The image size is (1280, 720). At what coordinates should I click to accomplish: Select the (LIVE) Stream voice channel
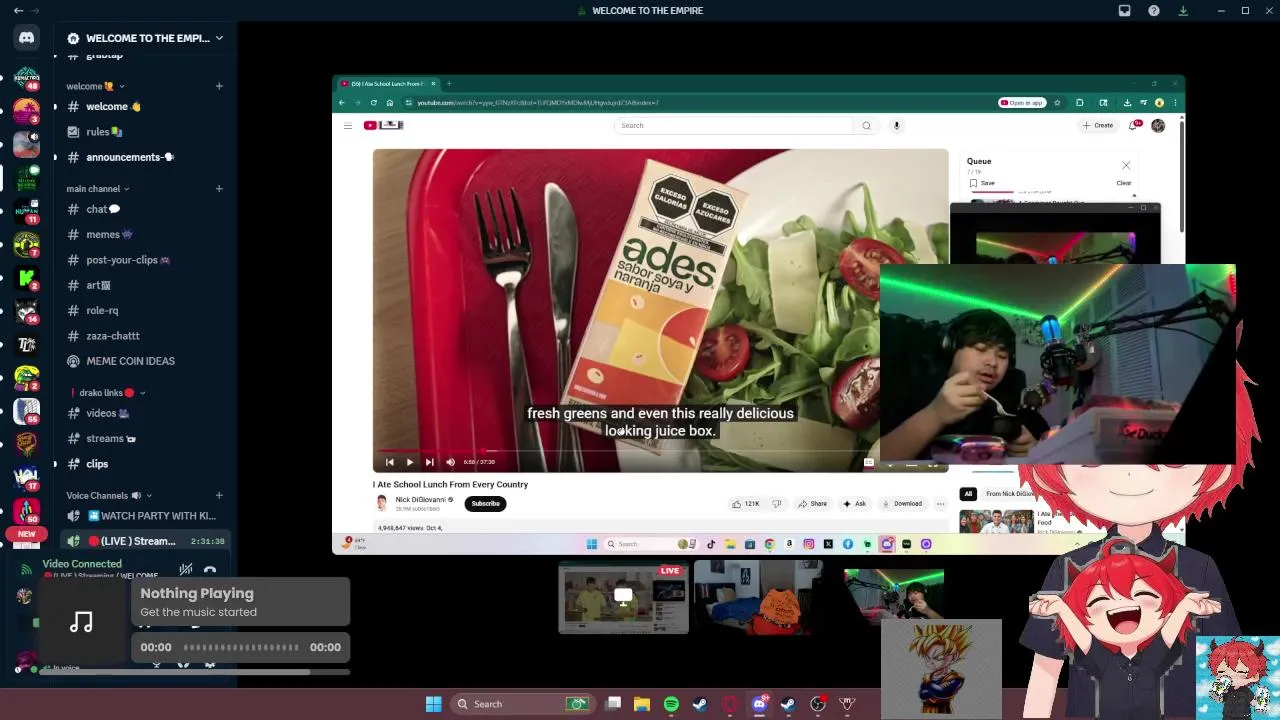tap(144, 541)
